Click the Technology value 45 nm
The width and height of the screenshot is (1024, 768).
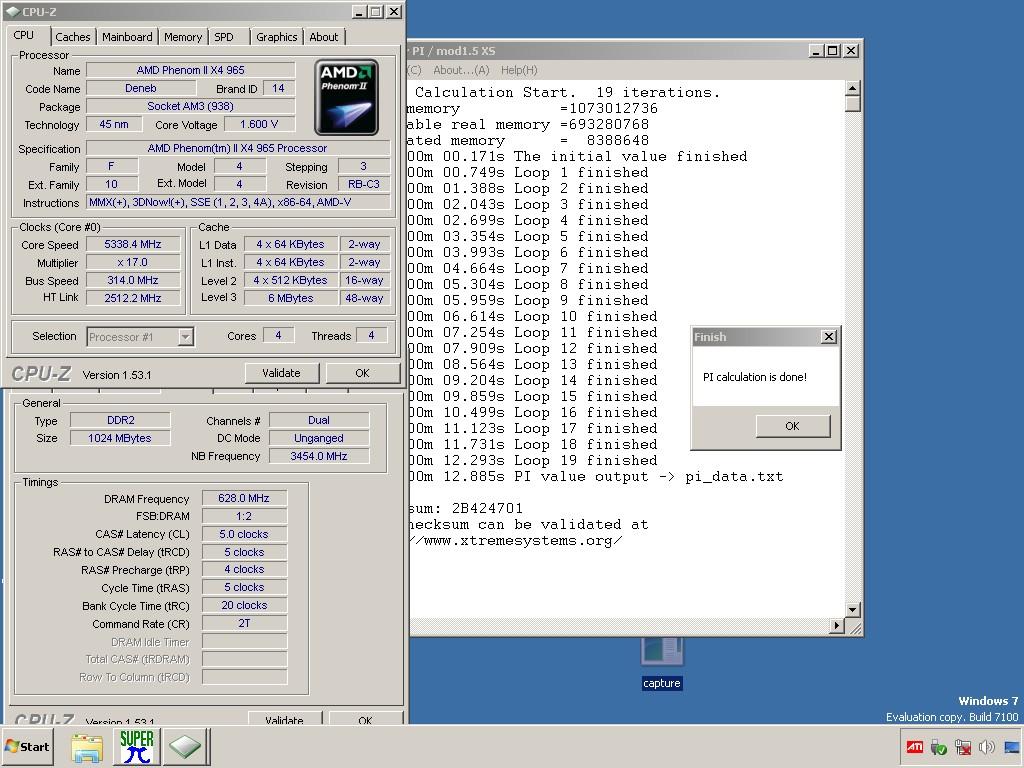point(114,124)
